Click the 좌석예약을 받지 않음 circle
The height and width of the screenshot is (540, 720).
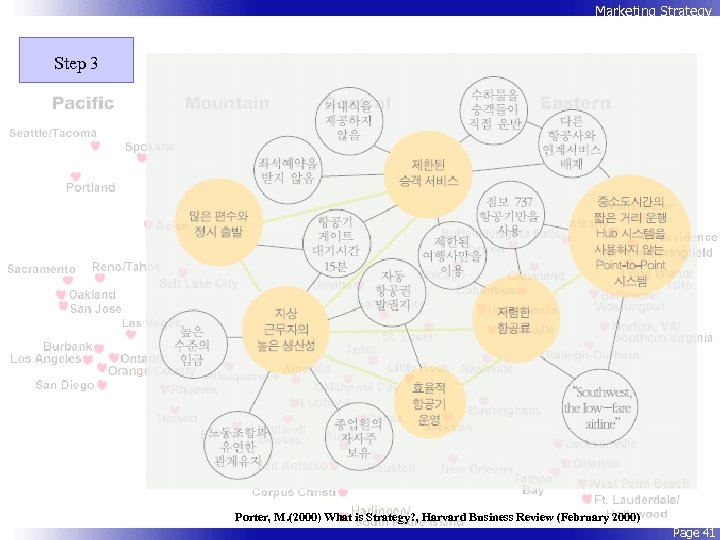pos(288,170)
